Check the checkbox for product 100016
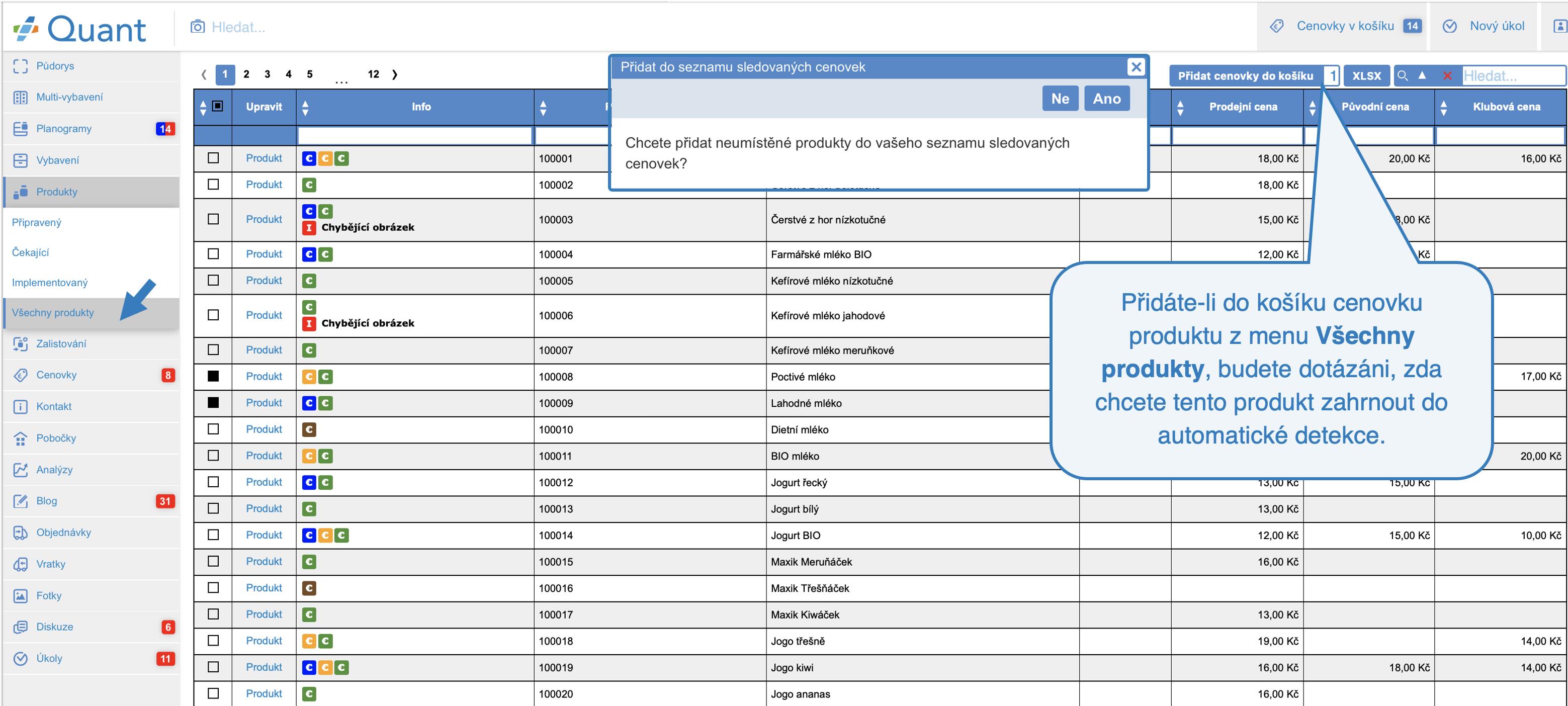The width and height of the screenshot is (1568, 706). click(x=213, y=587)
